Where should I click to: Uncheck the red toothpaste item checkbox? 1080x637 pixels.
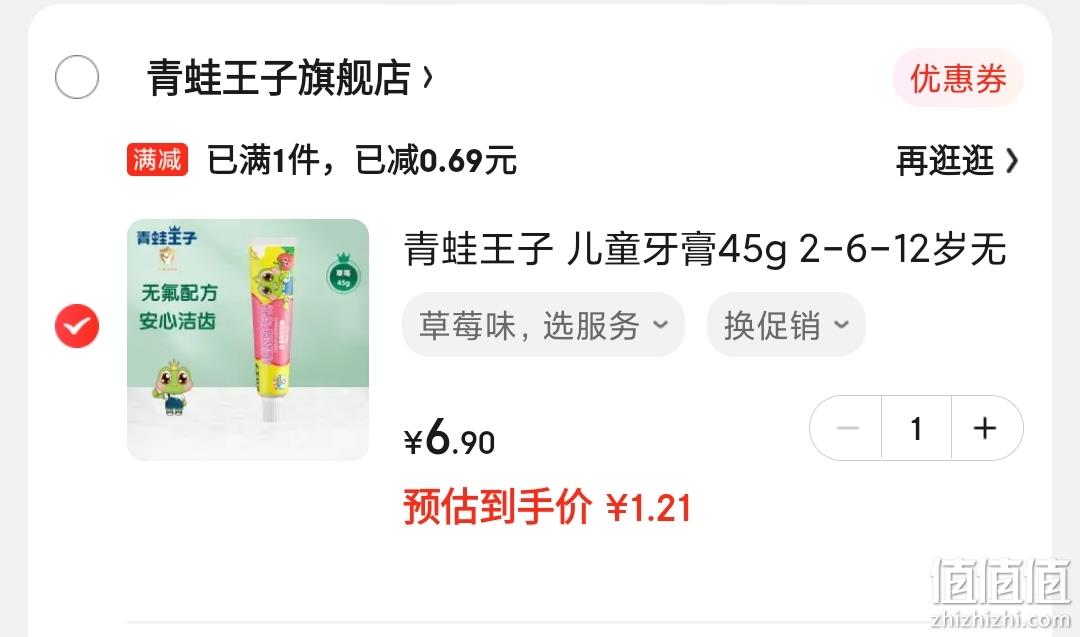[x=76, y=326]
